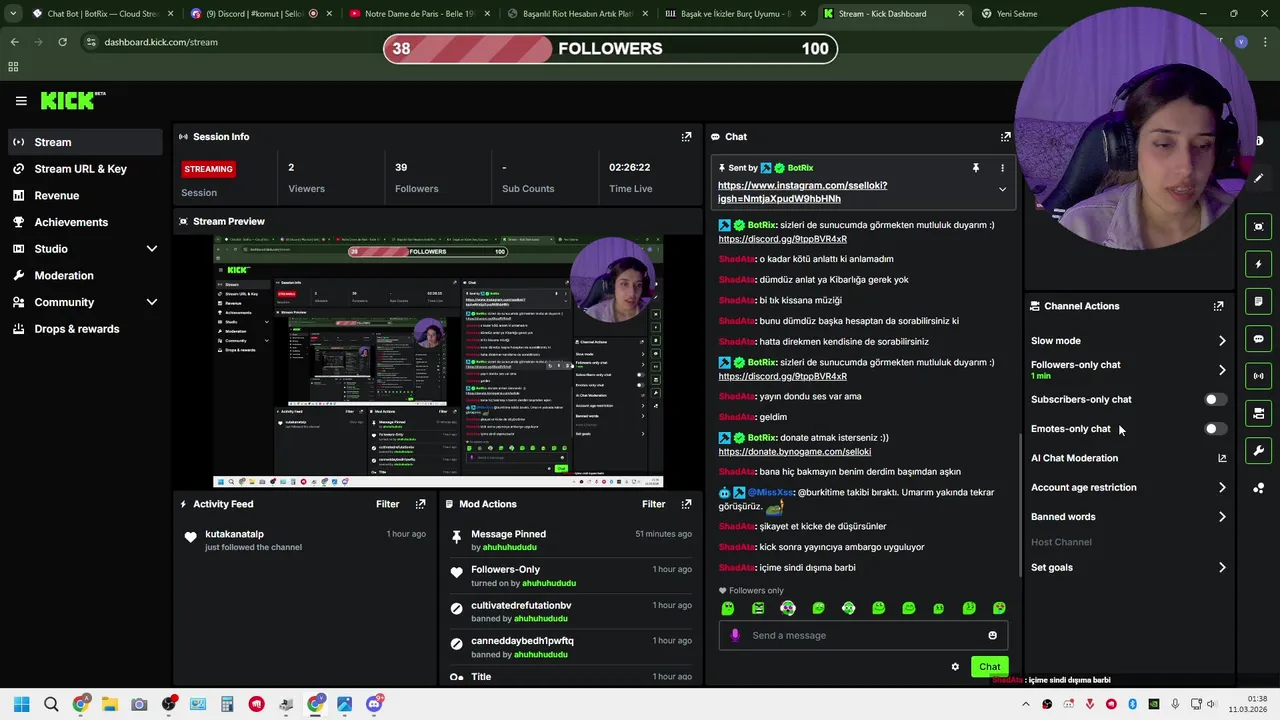Screen dimensions: 1280x720
Task: Toggle the channel actions camera widget
Action: point(1259,413)
